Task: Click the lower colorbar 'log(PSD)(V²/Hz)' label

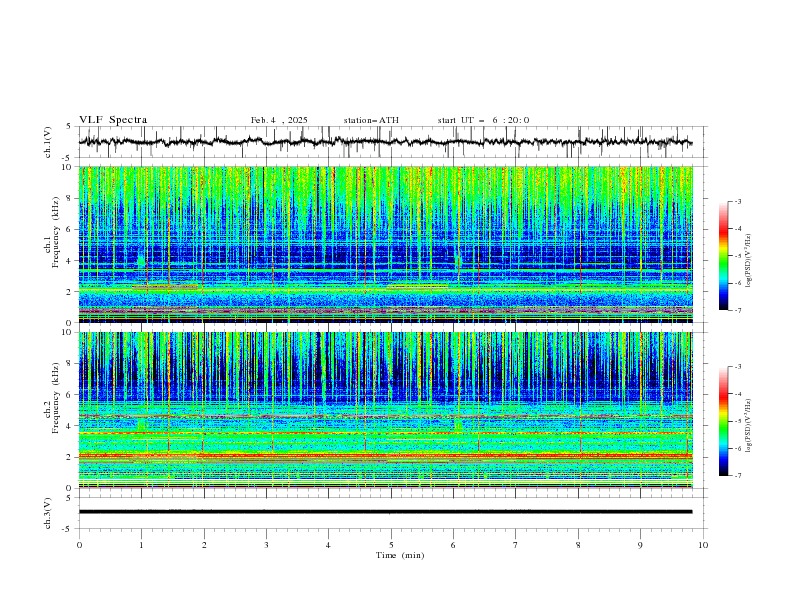Action: pos(749,426)
